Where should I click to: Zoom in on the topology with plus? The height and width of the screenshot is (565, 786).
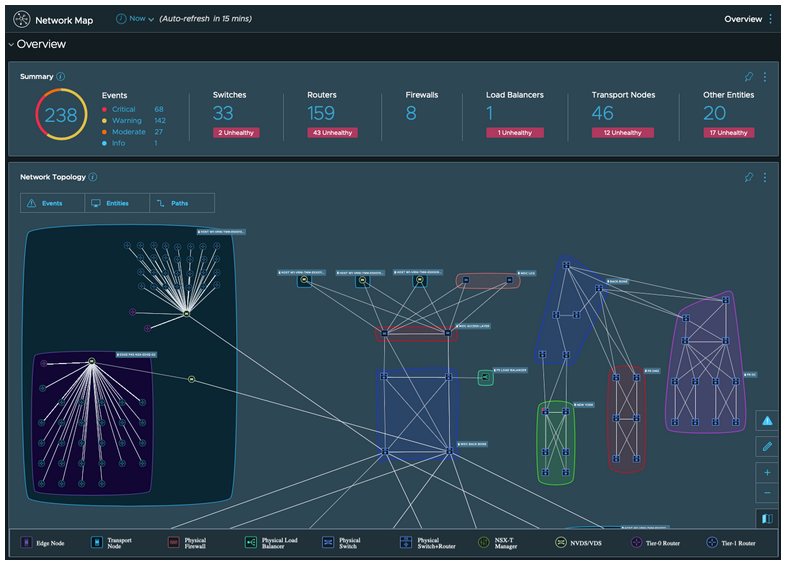click(x=767, y=472)
